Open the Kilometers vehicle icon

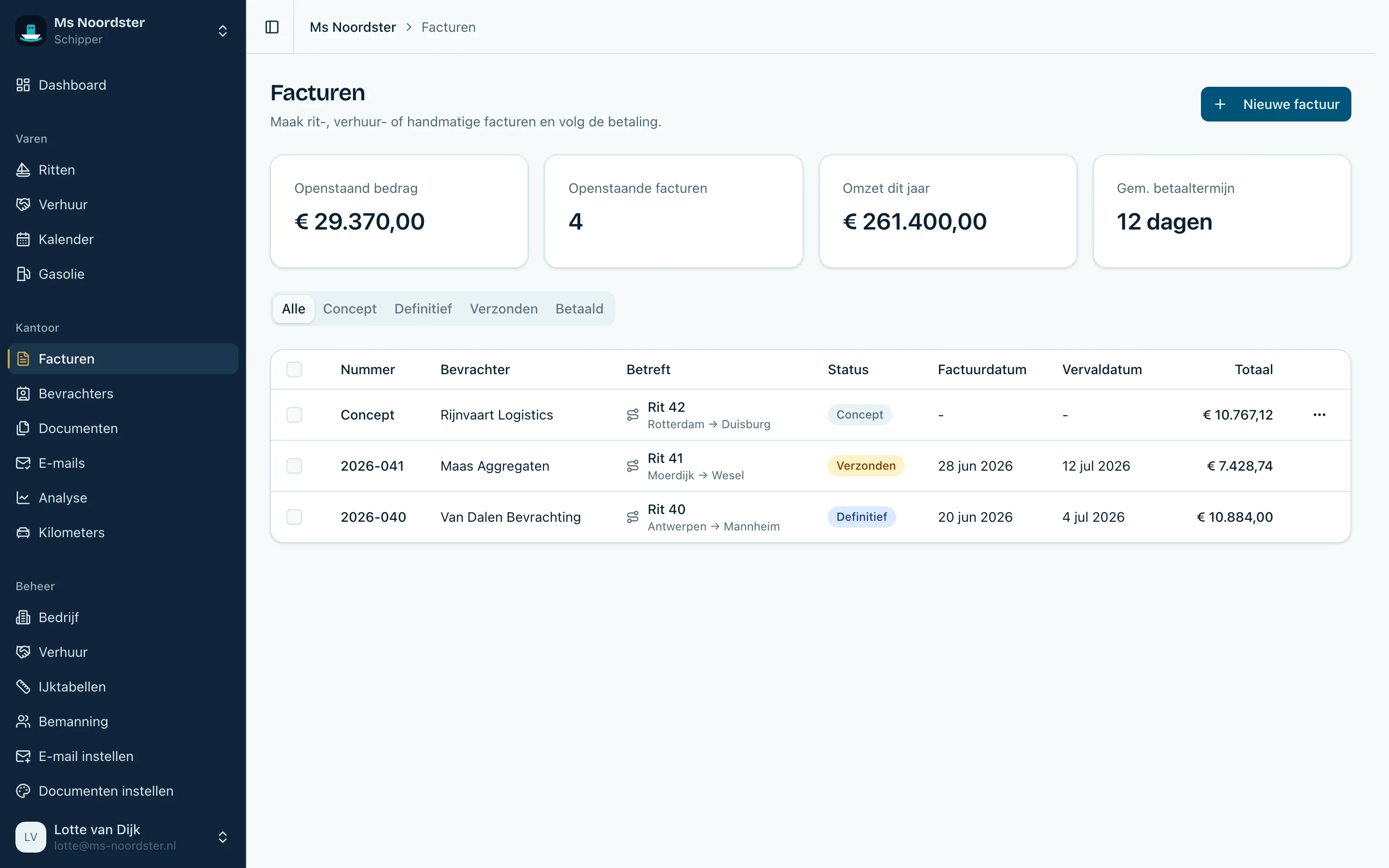pos(23,532)
